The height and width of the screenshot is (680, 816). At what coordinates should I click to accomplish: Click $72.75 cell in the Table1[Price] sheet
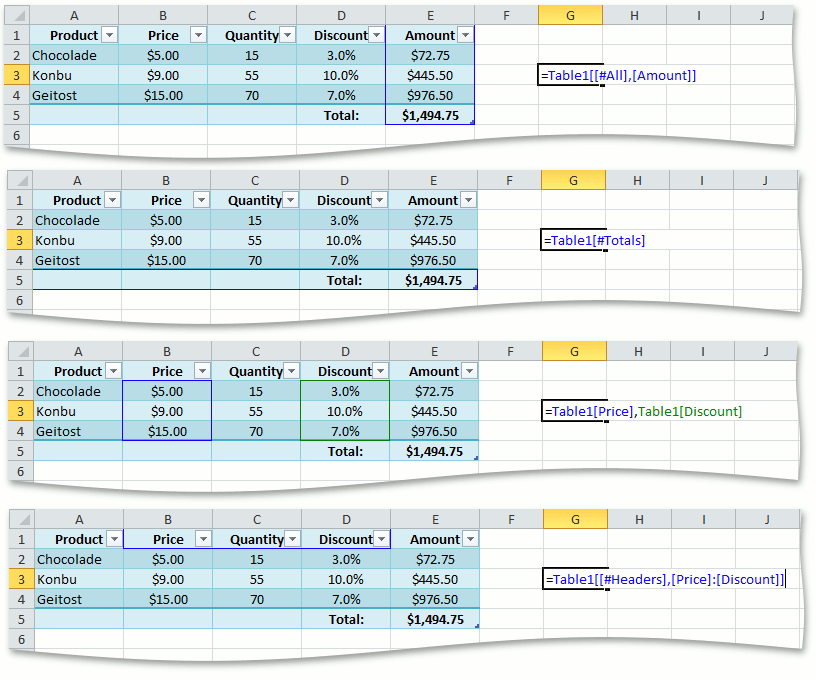point(434,391)
